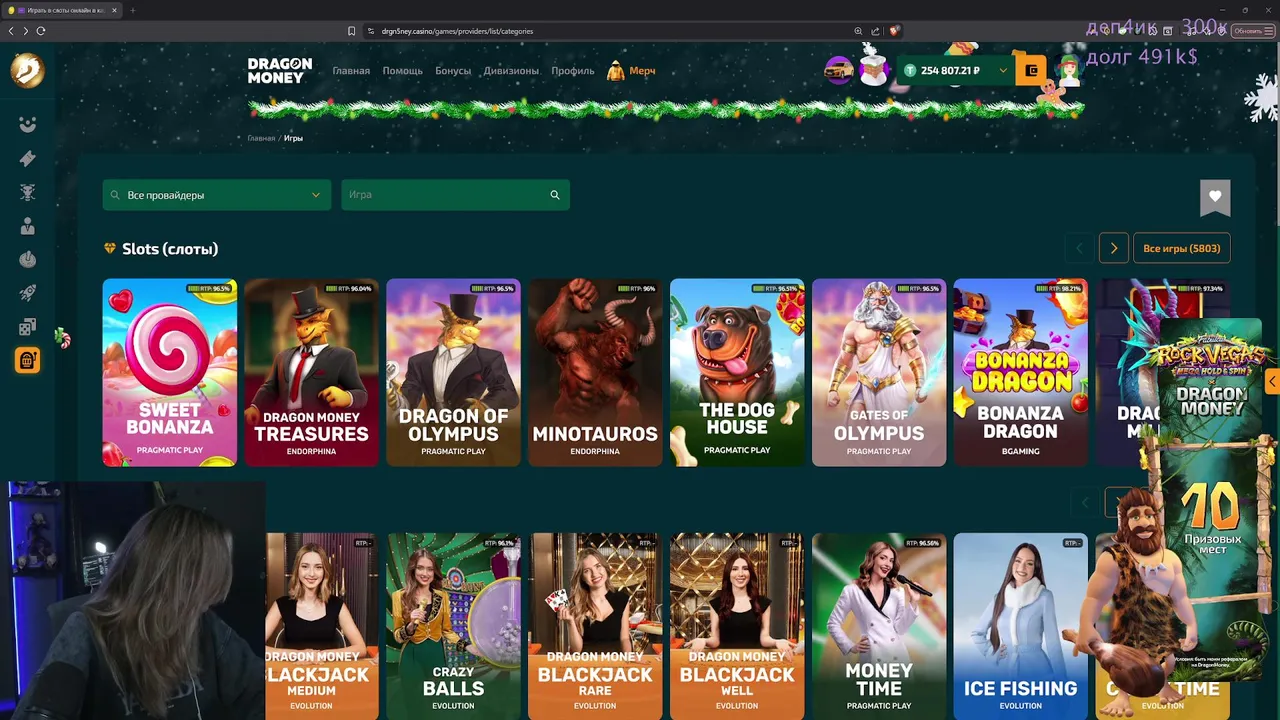Open the dice games sidebar icon
The height and width of the screenshot is (720, 1280).
27,327
